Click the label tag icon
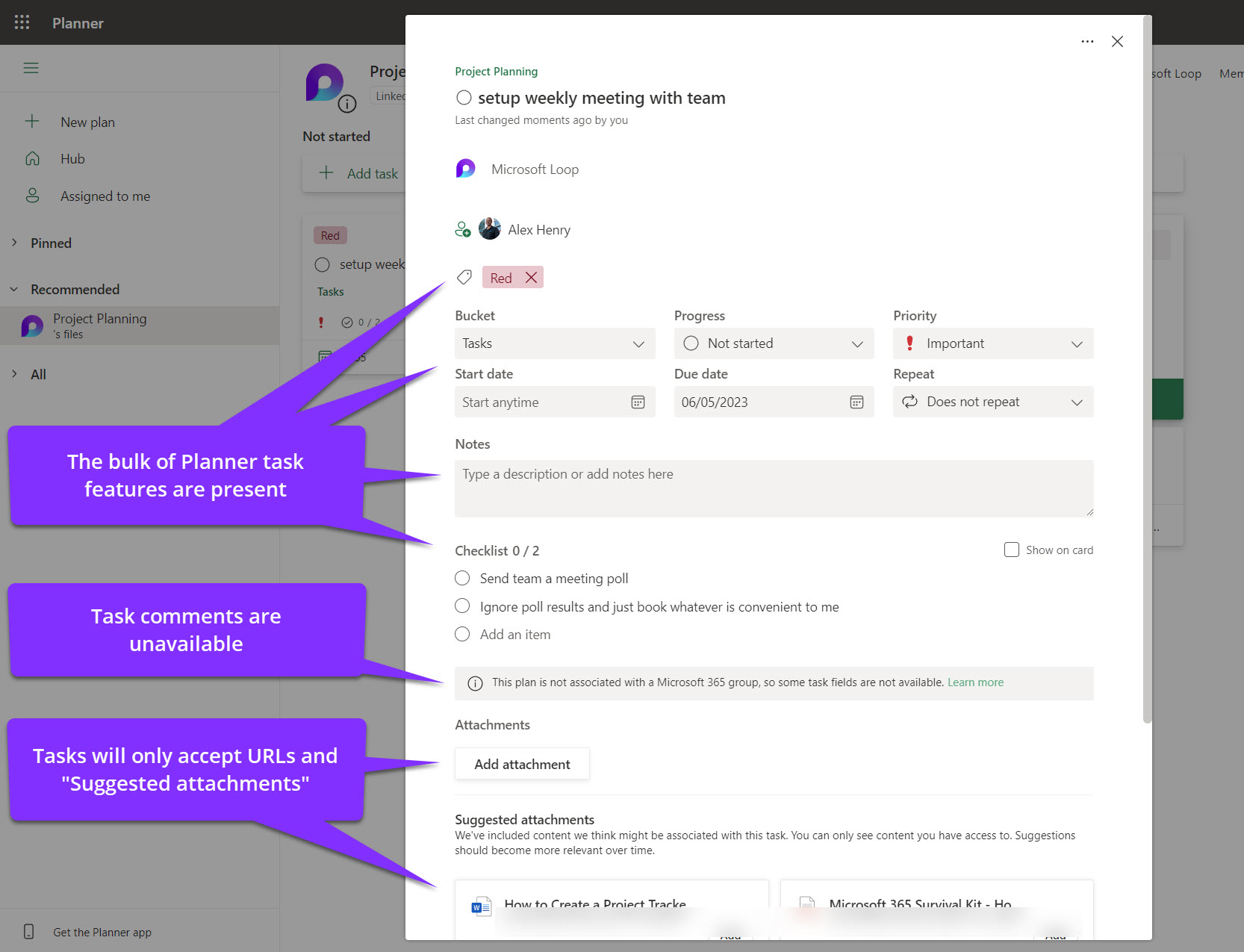1244x952 pixels. [x=464, y=277]
